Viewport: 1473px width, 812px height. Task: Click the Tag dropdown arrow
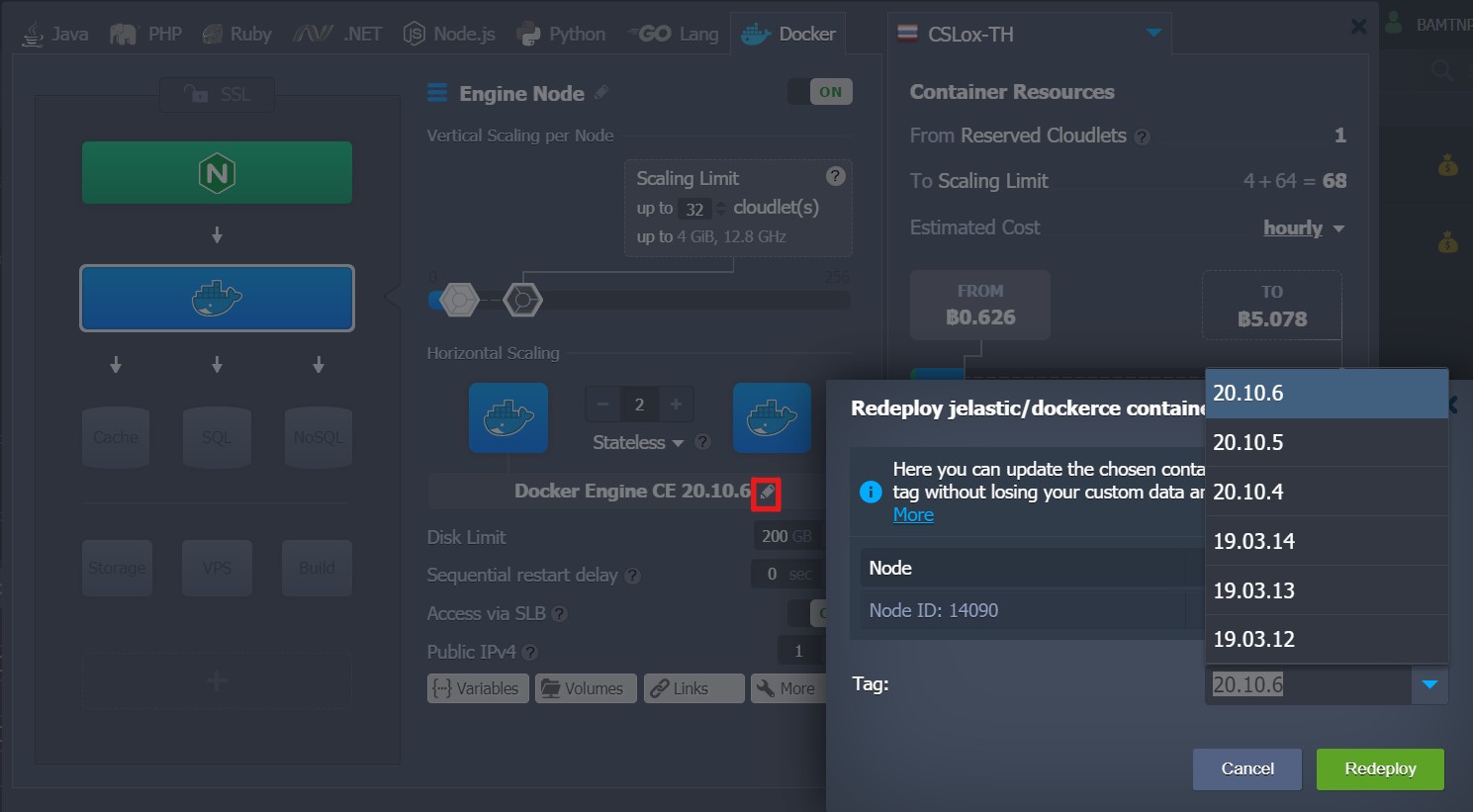click(x=1429, y=684)
